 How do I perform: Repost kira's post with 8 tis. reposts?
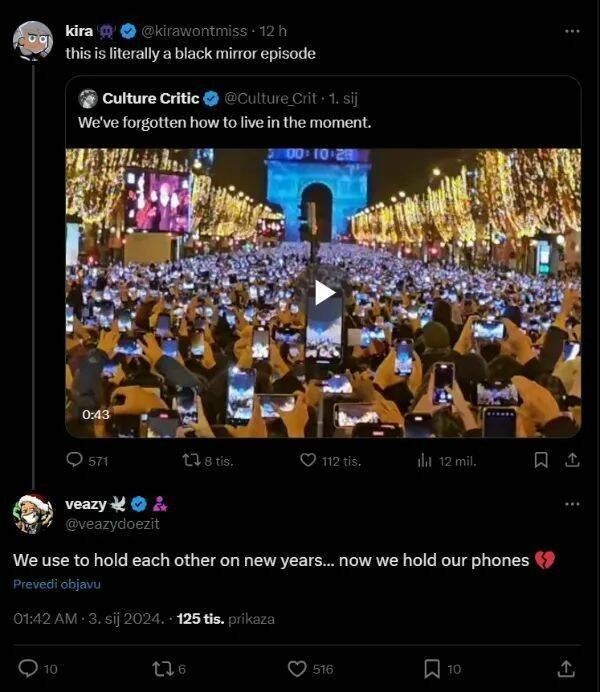[x=190, y=460]
